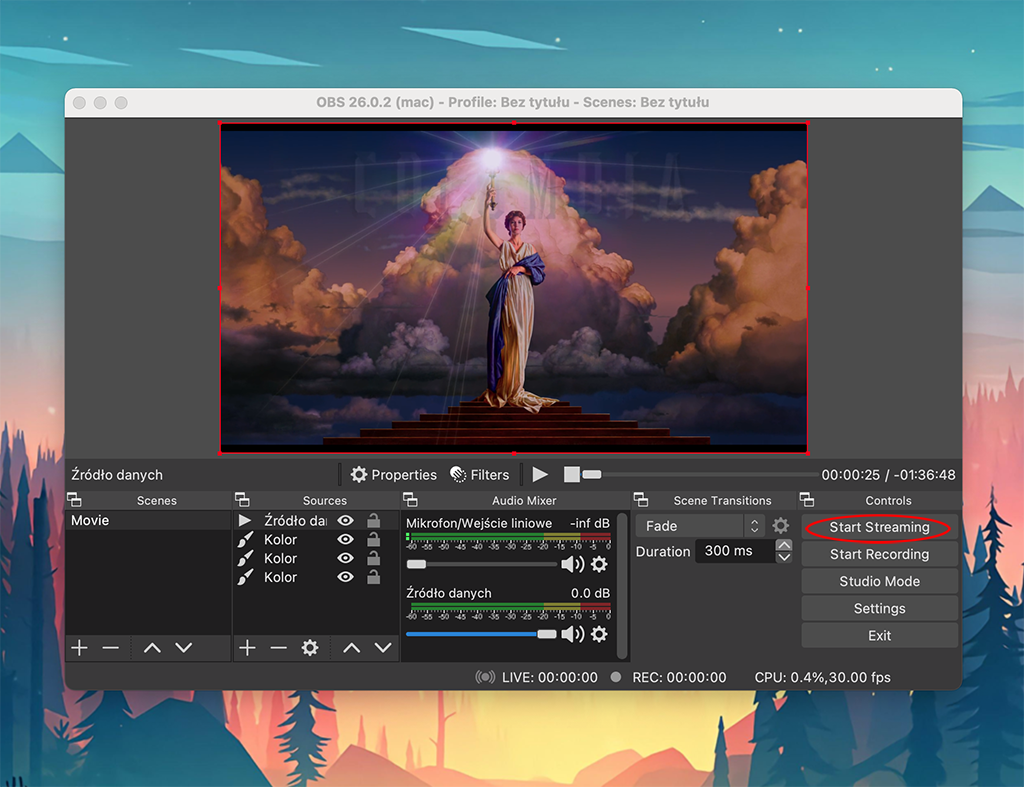1024x787 pixels.
Task: Click the Audio Mixer vertical scrollbar
Action: [622, 586]
